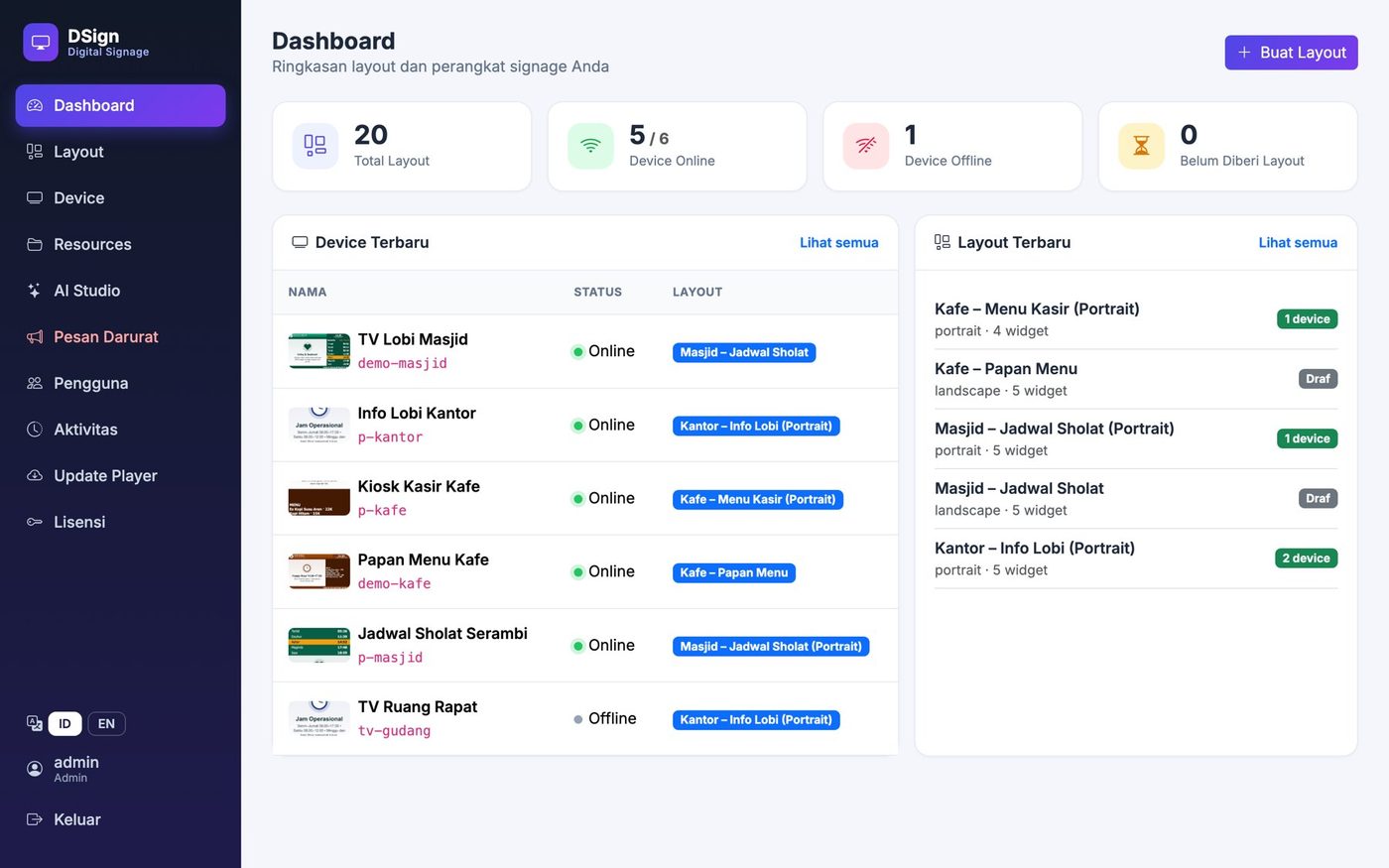Open TV Lobi Masjid device thumbnail

[x=318, y=351]
